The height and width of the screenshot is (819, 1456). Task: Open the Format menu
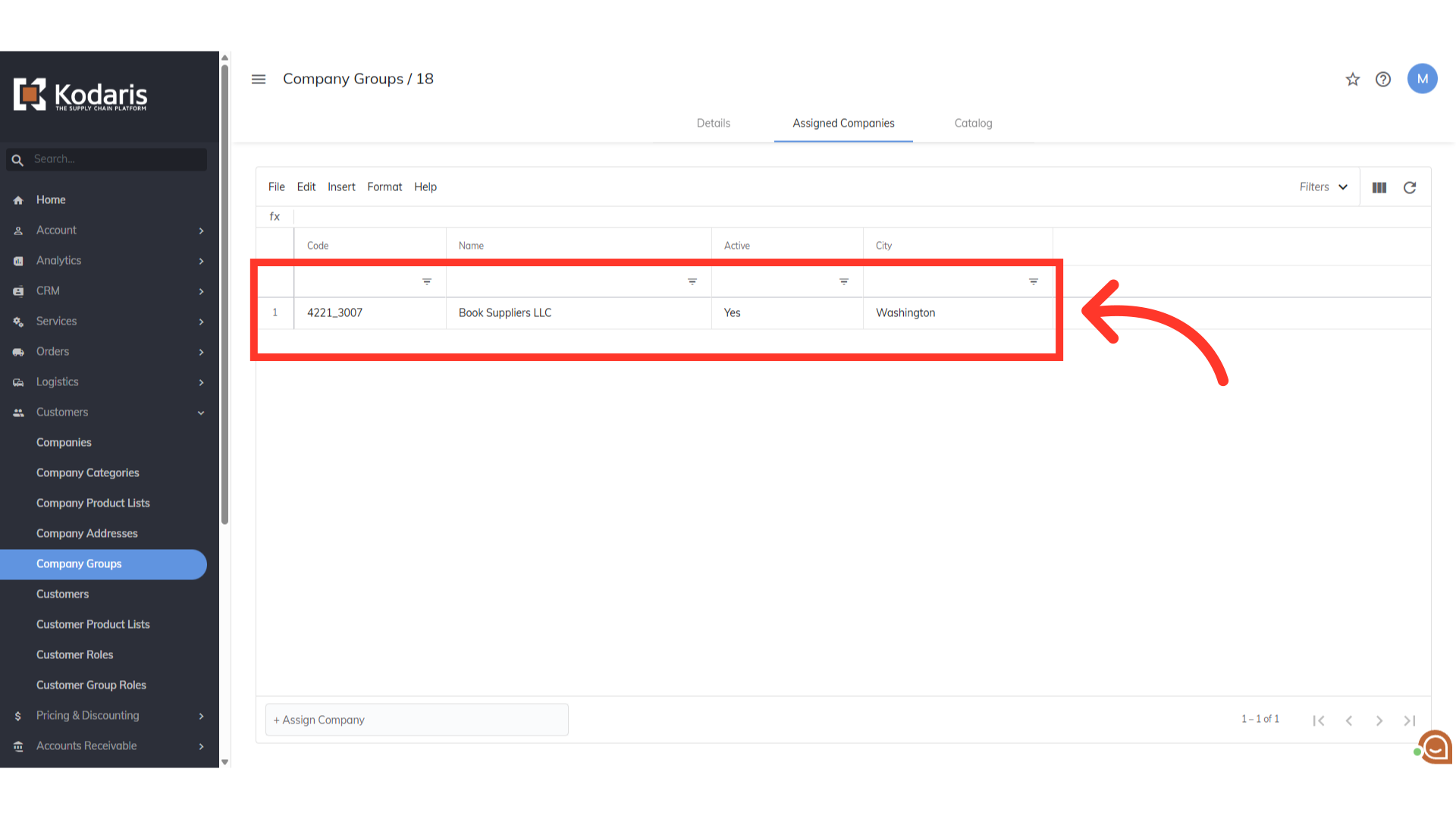tap(384, 187)
